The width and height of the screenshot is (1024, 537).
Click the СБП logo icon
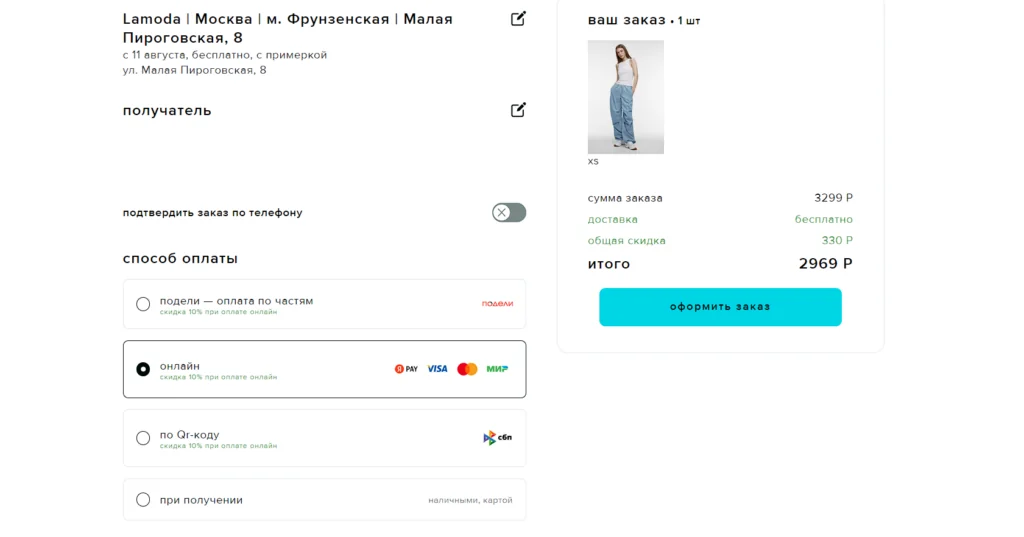pyautogui.click(x=497, y=437)
